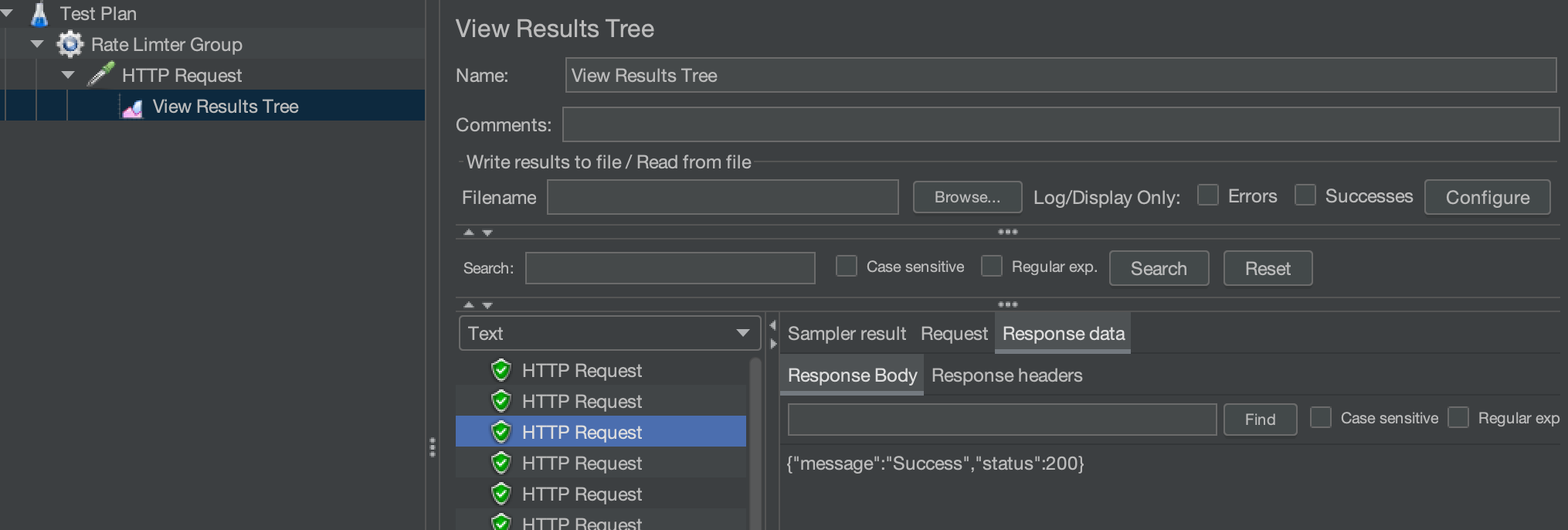Viewport: 1568px width, 530px height.
Task: Open the Text renderer dropdown
Action: pos(609,333)
